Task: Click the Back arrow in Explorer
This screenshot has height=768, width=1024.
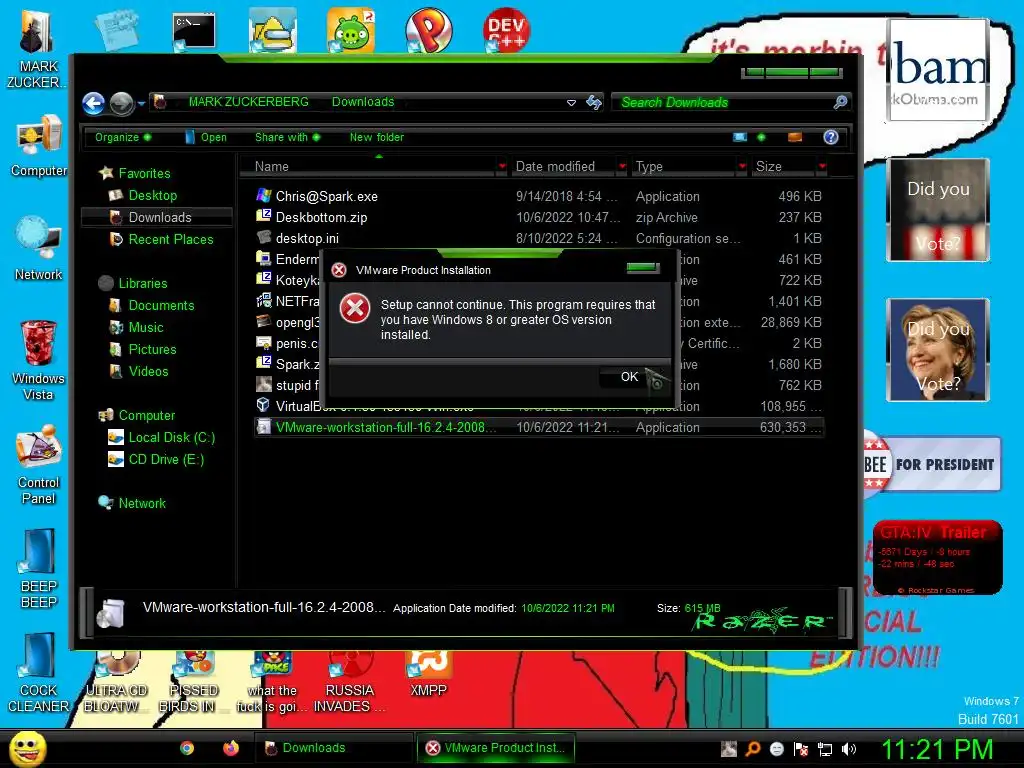Action: tap(93, 103)
